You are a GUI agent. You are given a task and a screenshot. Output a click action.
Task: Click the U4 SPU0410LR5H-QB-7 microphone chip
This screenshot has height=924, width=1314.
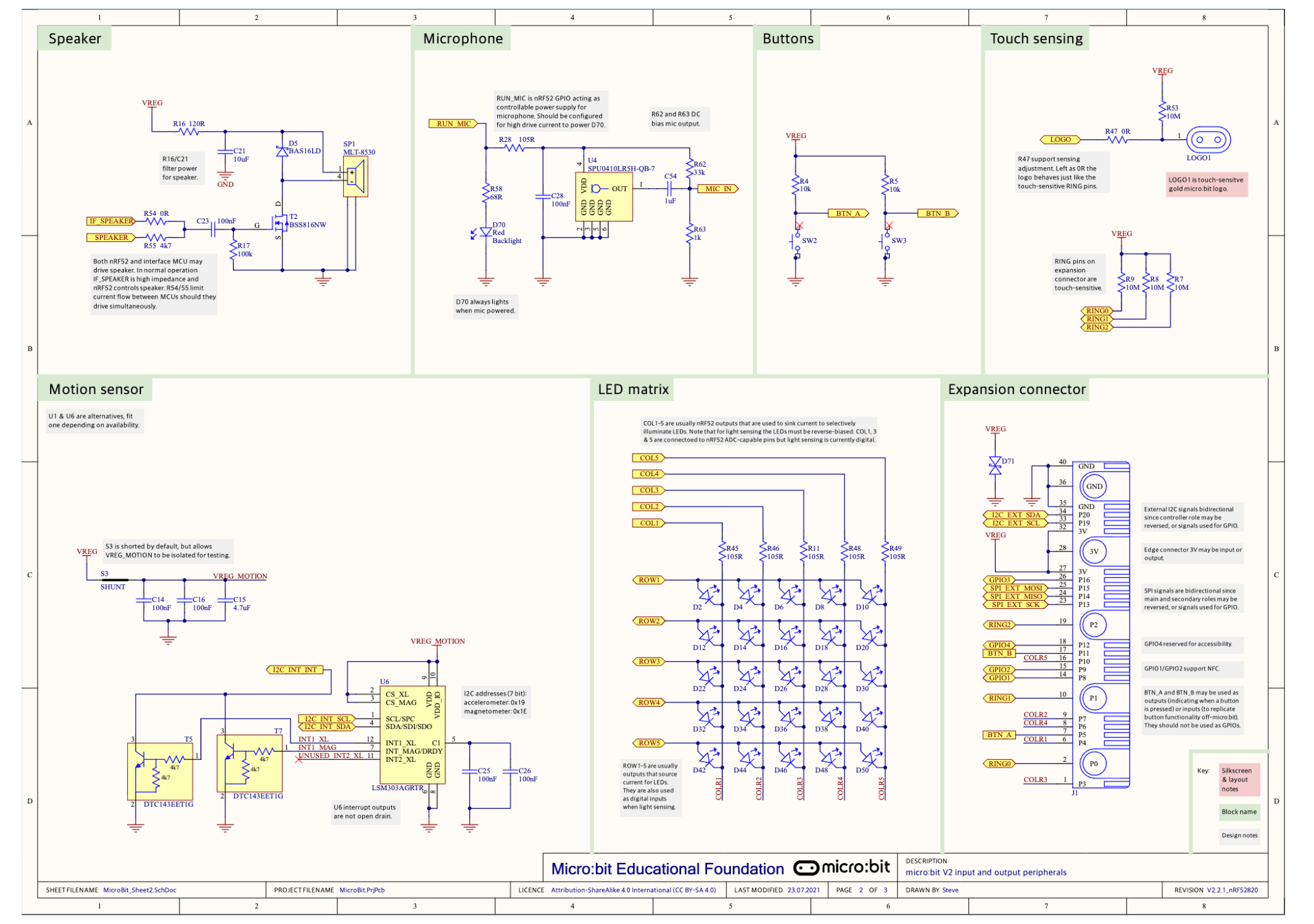(603, 196)
